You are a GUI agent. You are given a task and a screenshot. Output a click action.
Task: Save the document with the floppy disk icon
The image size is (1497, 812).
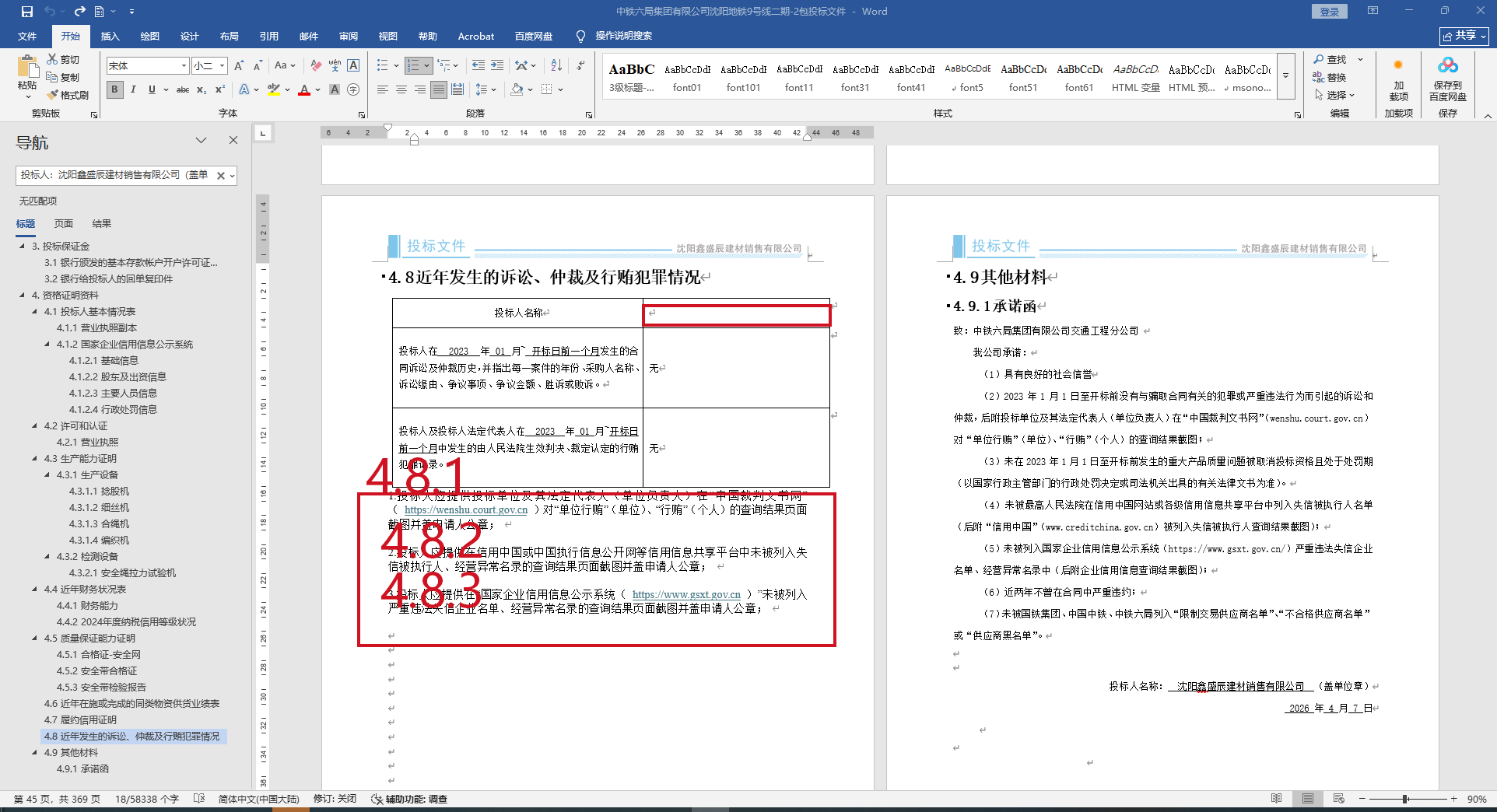tap(27, 12)
